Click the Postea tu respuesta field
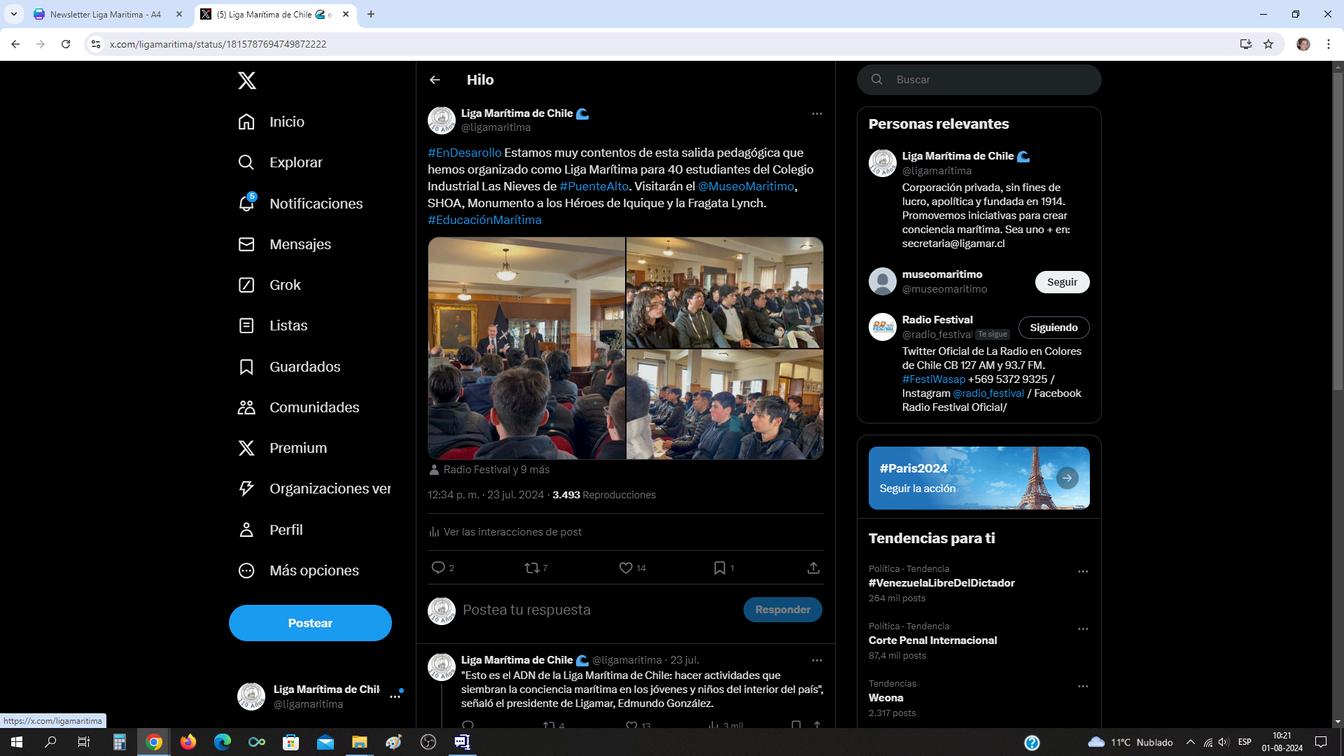The width and height of the screenshot is (1344, 756). pyautogui.click(x=596, y=610)
